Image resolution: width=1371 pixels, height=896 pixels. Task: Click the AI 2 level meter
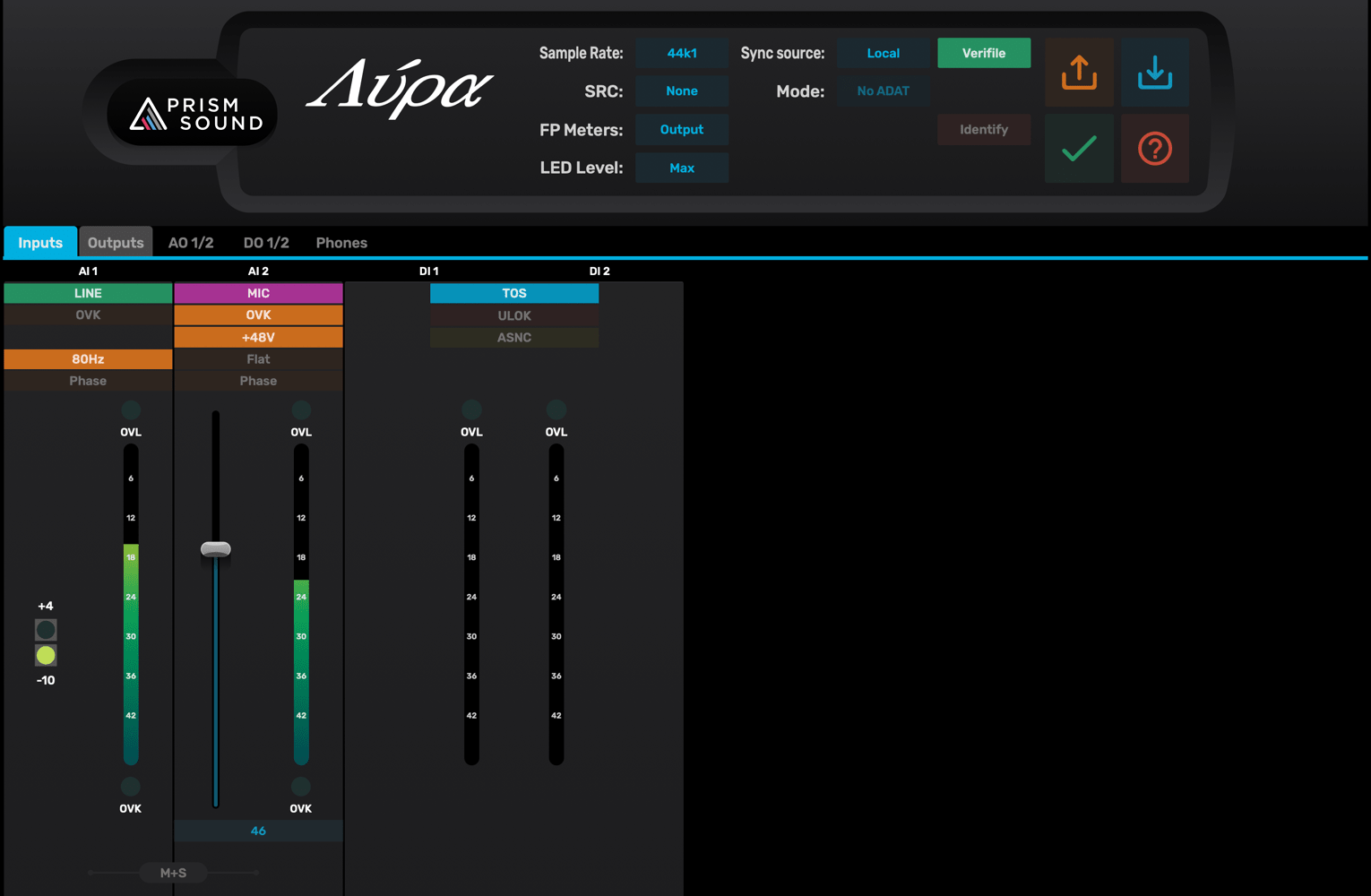301,605
